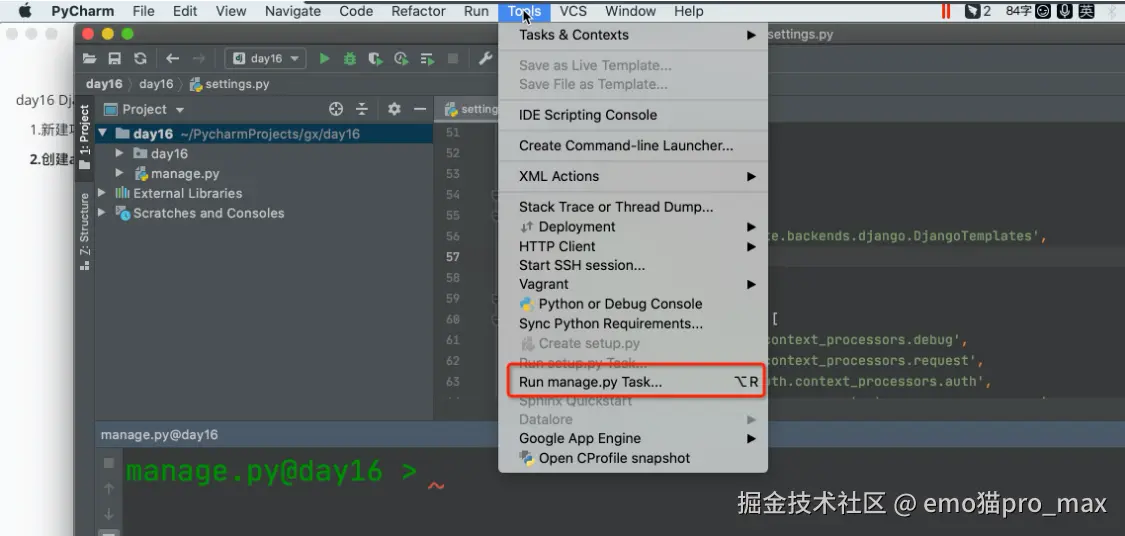Screen dimensions: 1125x536
Task: Click the Open folder toolbar icon
Action: click(90, 59)
